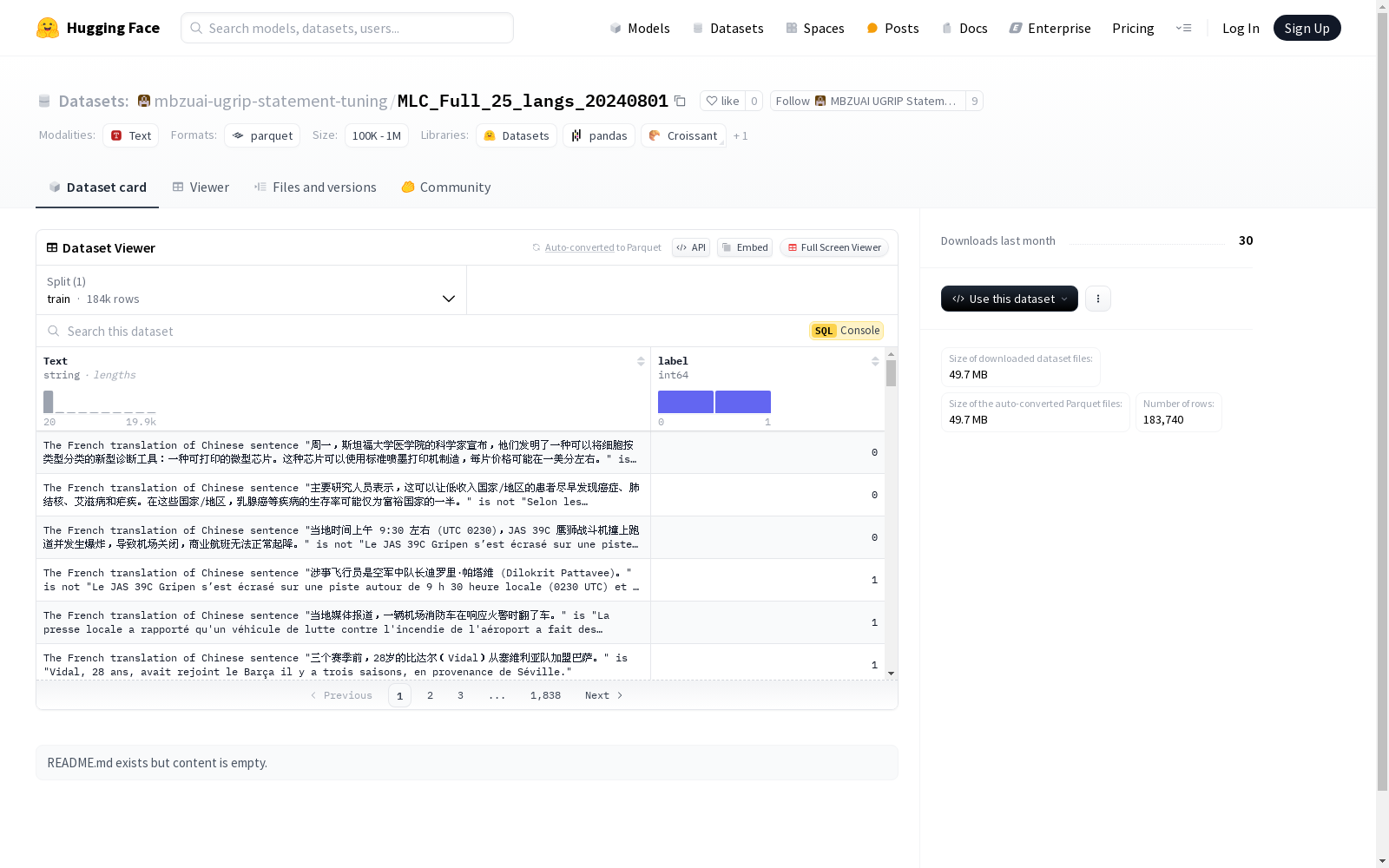Click the row mentioning "Vidal, 28 ans"
This screenshot has width=1389, height=868.
460,662
